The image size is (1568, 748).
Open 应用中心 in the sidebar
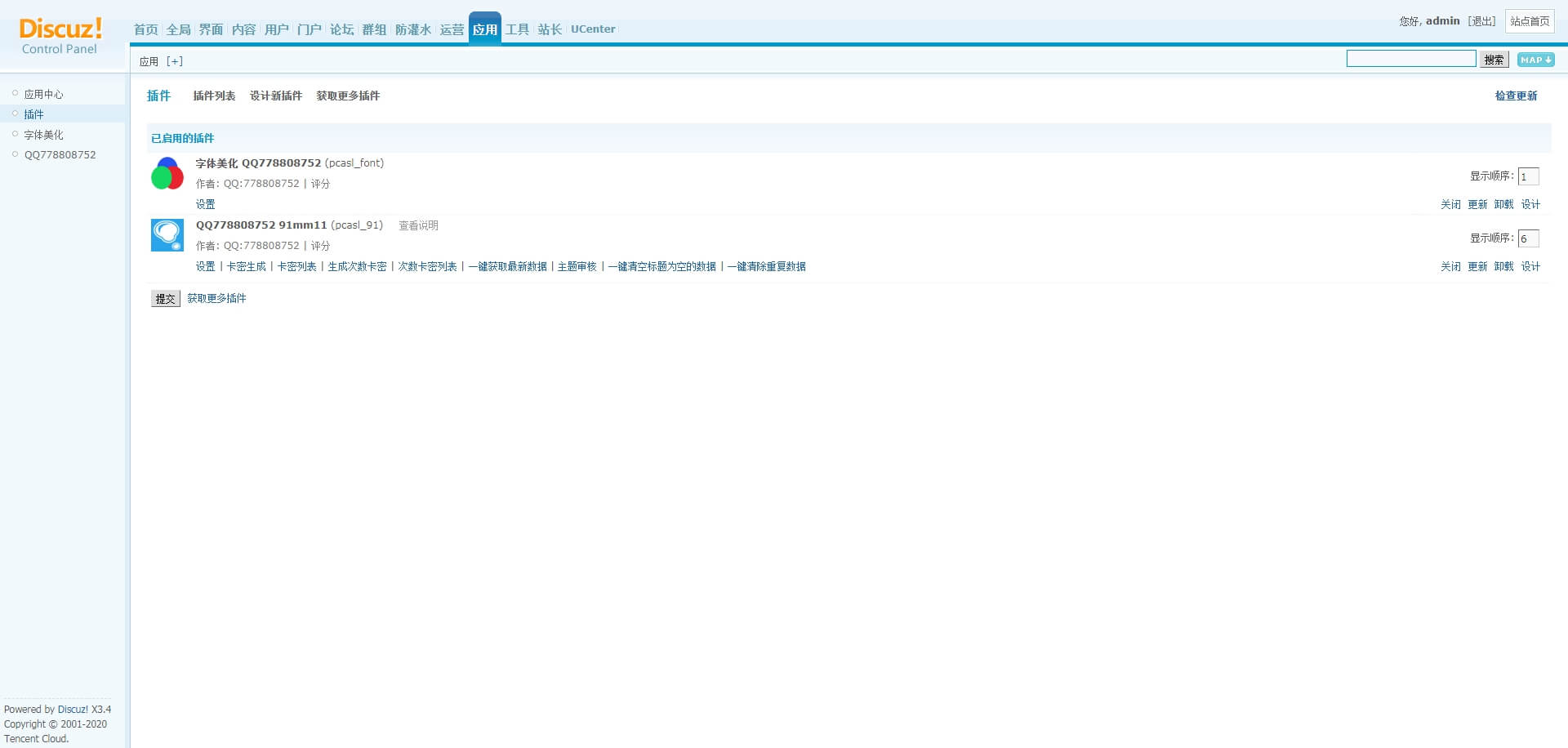click(x=43, y=94)
